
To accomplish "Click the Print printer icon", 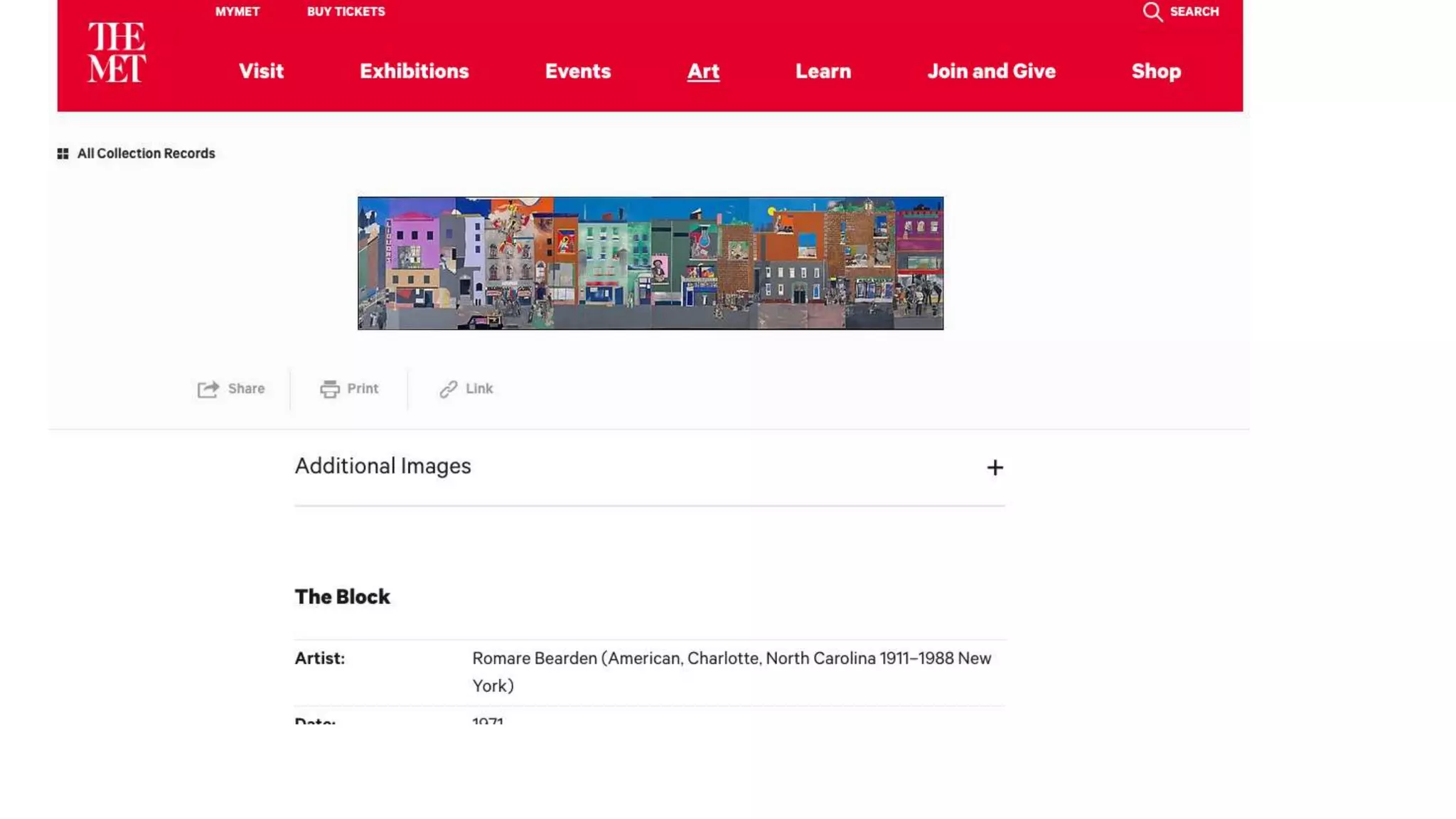I will click(329, 389).
